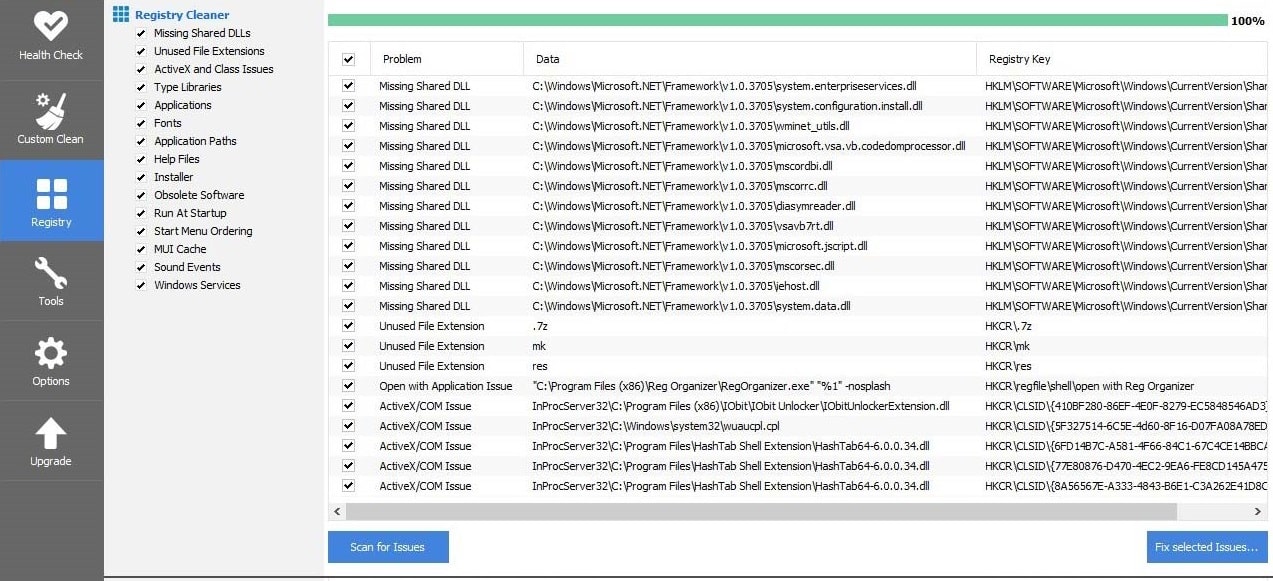Click the Upgrade arrow icon
This screenshot has height=581, width=1273.
click(x=51, y=435)
